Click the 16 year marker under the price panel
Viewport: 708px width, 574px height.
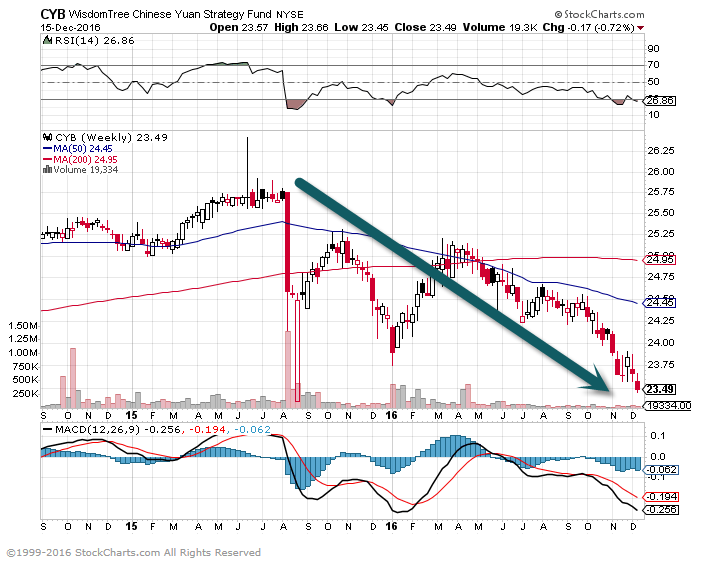coord(391,415)
